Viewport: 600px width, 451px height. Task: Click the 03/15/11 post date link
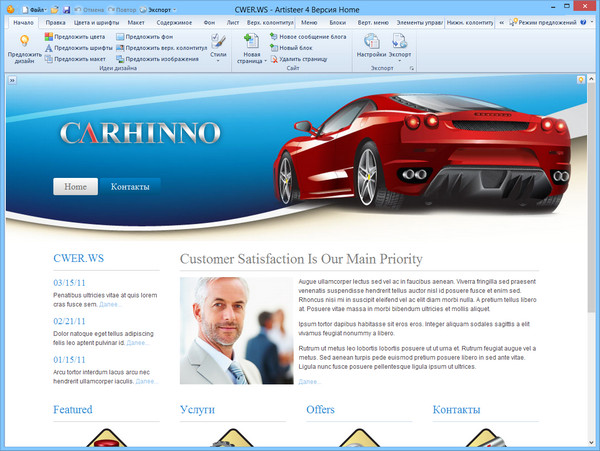point(70,283)
